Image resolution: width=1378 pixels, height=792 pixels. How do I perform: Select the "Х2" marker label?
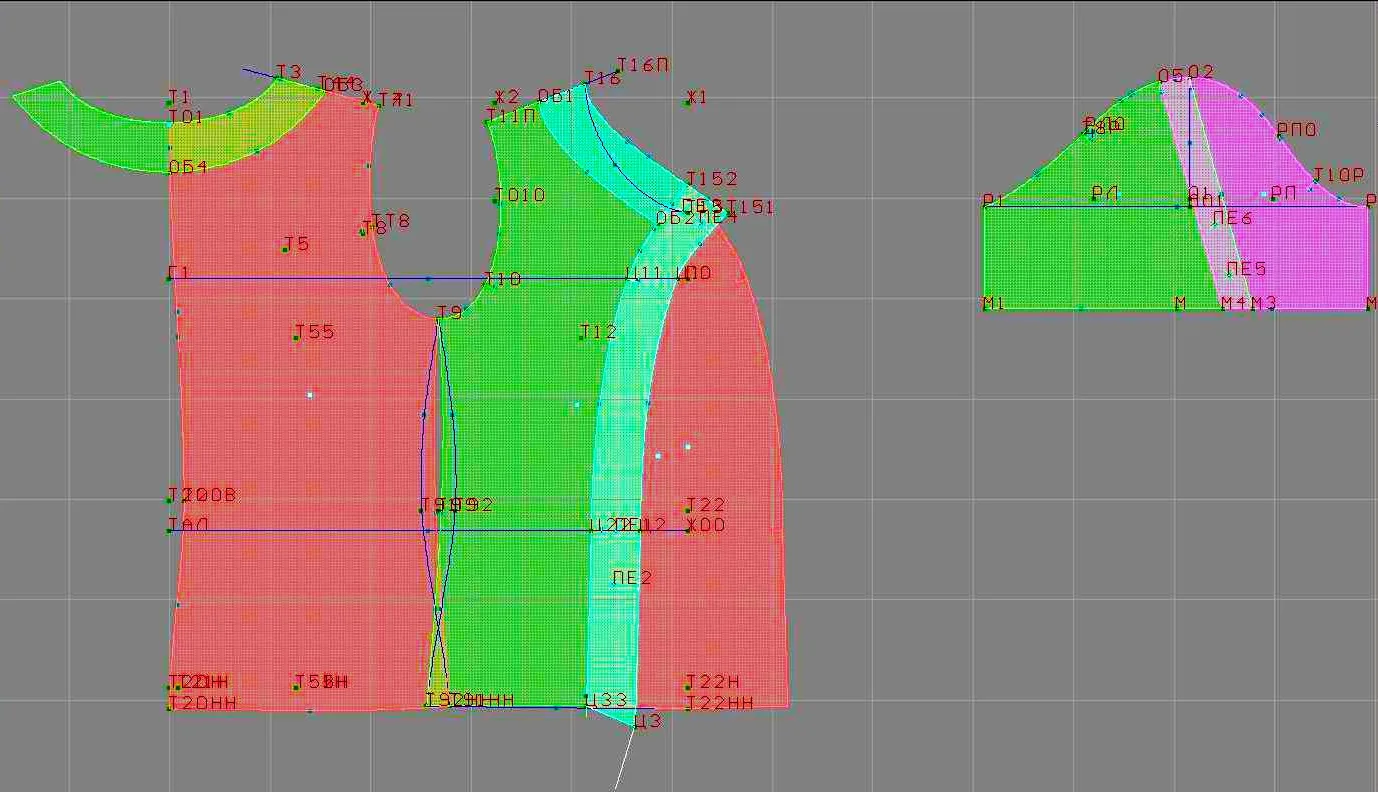pos(507,97)
